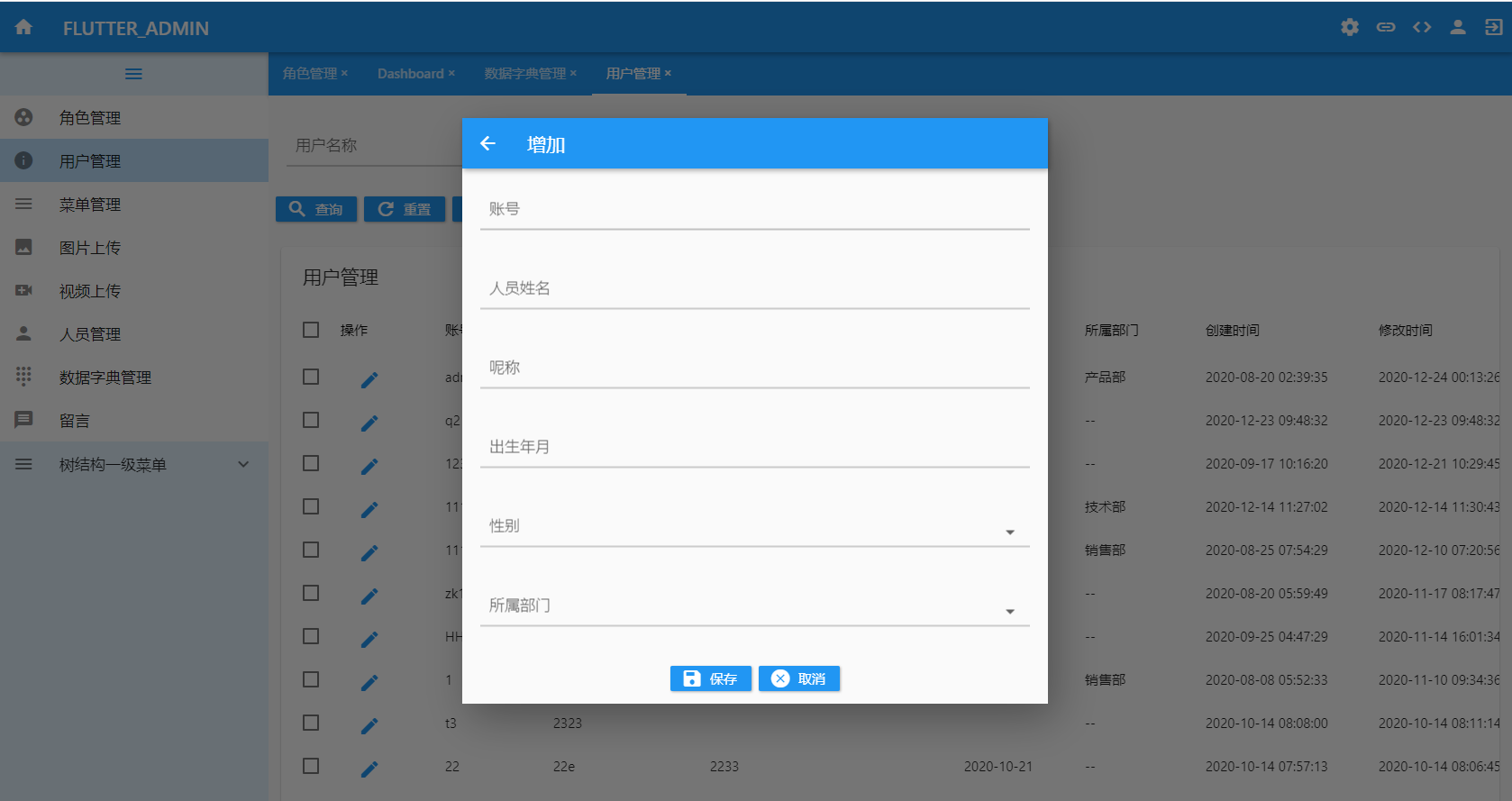The height and width of the screenshot is (801, 1512).
Task: Click the logout icon at top right
Action: pos(1493,27)
